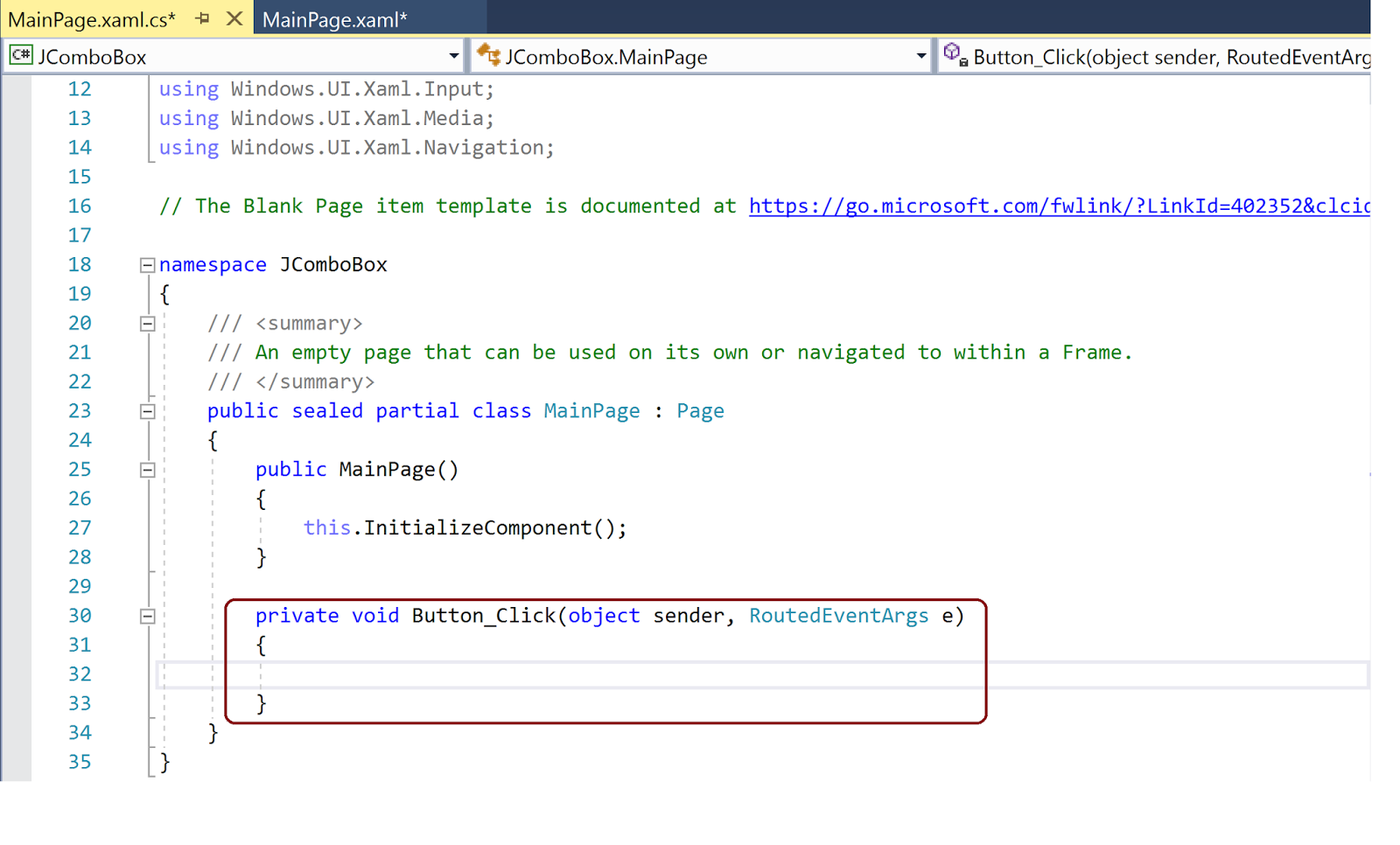
Task: Collapse the JComboBox namespace region
Action: [147, 264]
